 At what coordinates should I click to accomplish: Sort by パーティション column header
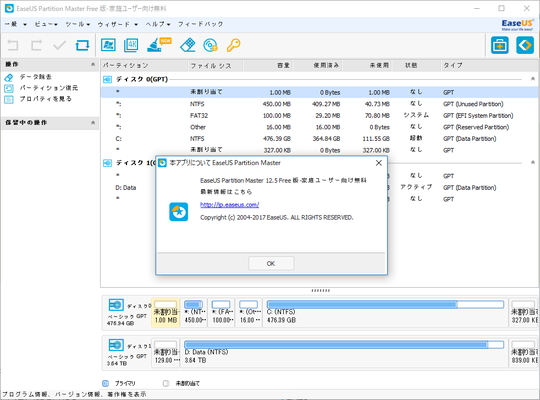[144, 65]
